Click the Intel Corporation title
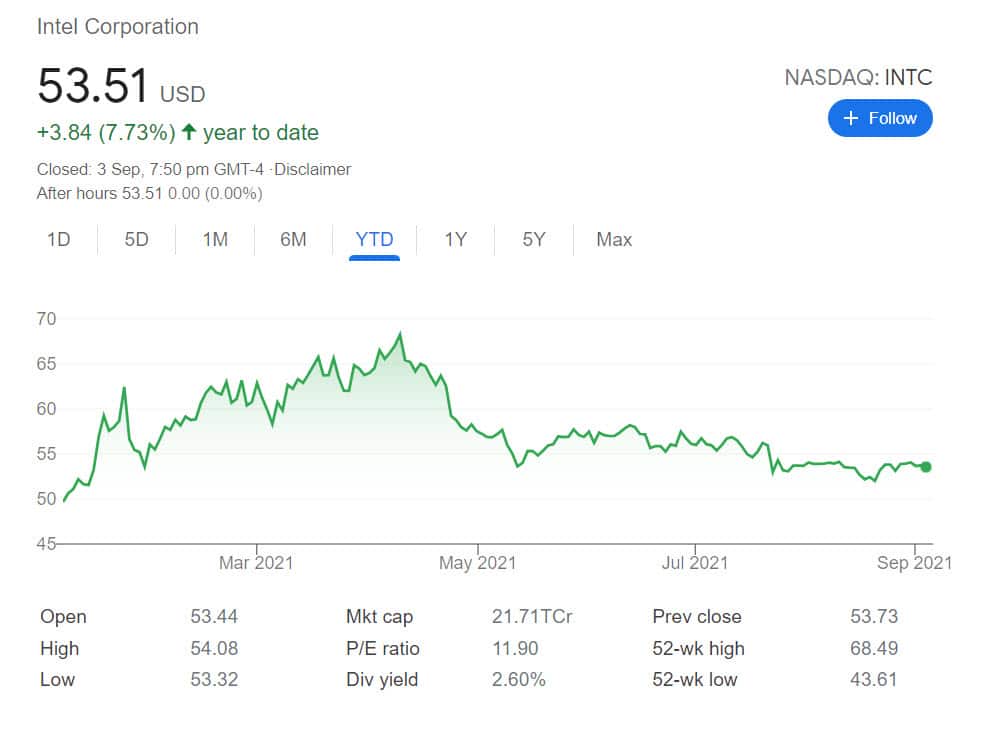The width and height of the screenshot is (994, 729). [x=118, y=27]
